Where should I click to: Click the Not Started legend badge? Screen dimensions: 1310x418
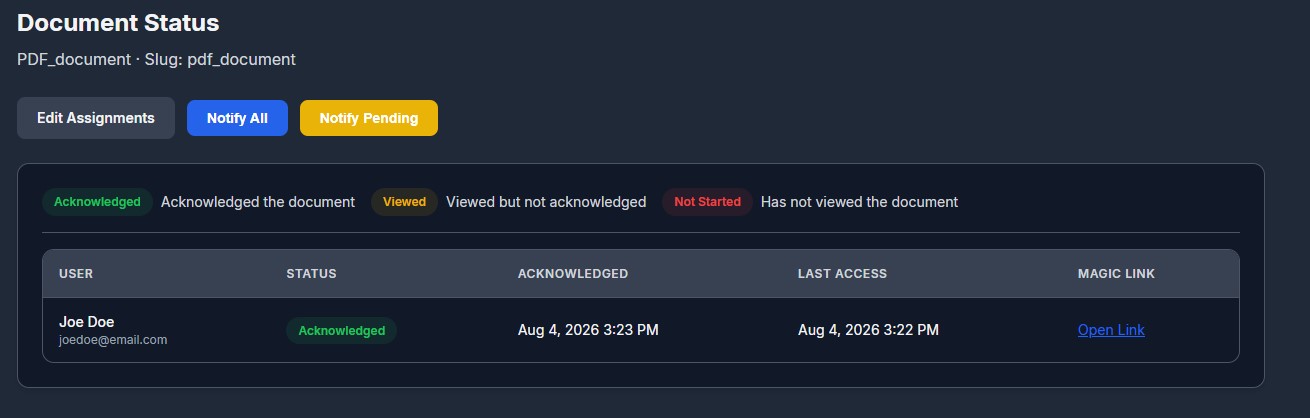click(x=707, y=202)
